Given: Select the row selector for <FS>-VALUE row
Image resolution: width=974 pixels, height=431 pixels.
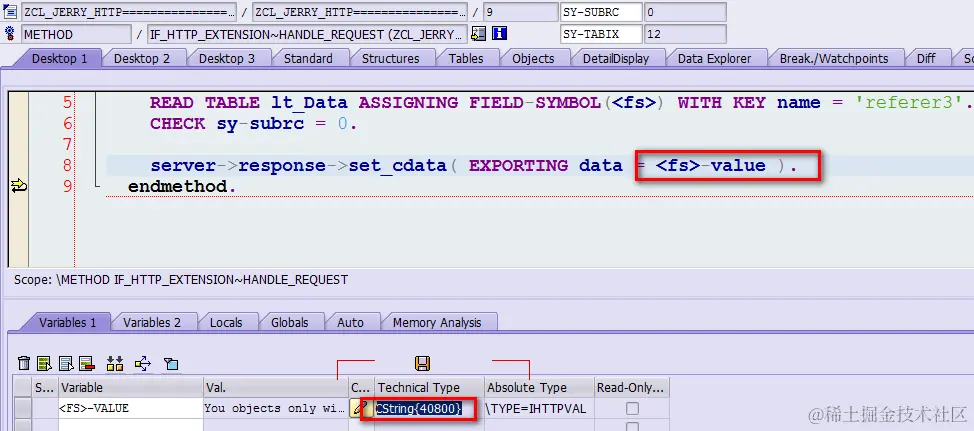Looking at the screenshot, I should coord(23,408).
